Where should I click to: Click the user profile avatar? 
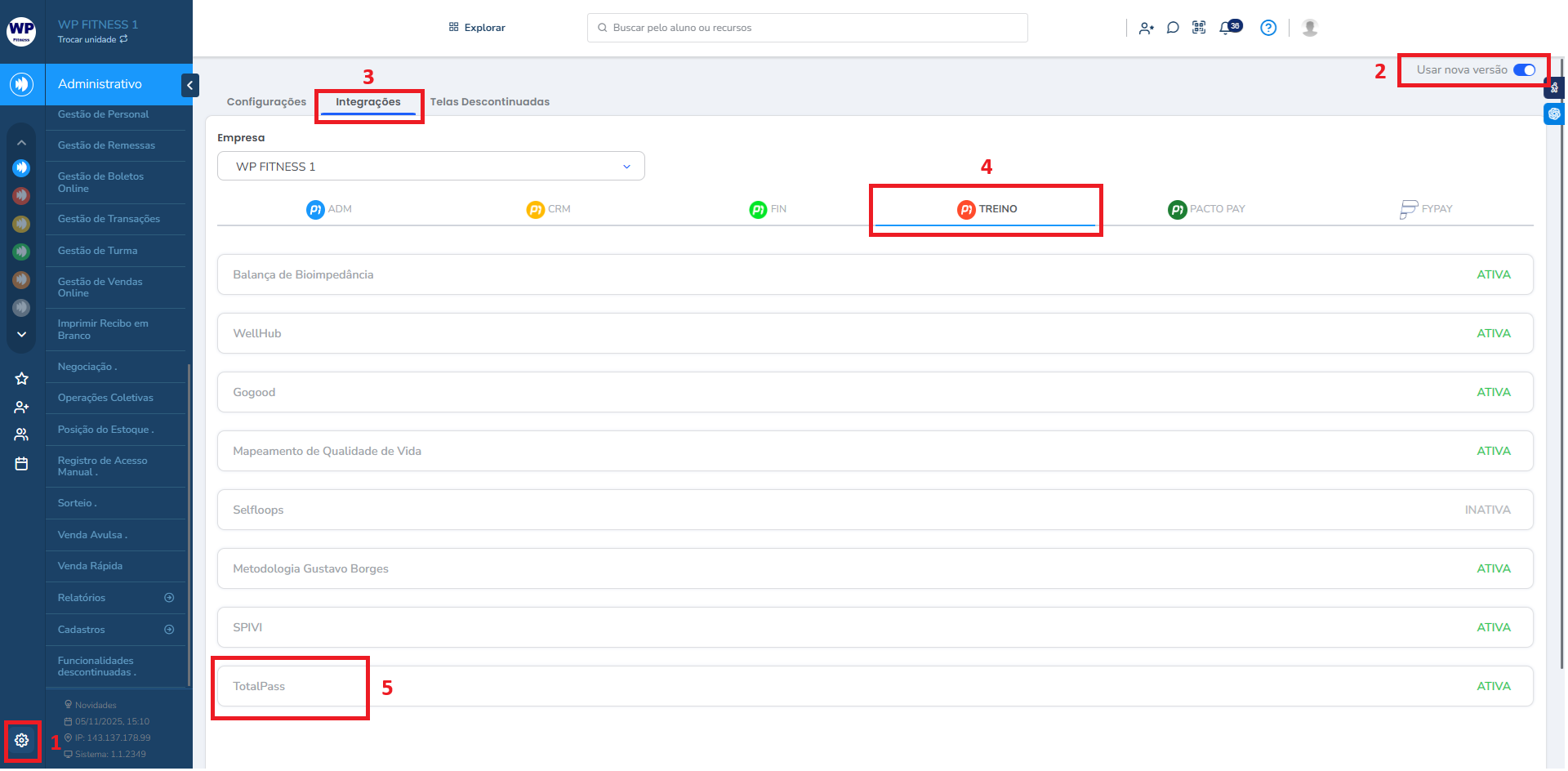coord(1310,28)
